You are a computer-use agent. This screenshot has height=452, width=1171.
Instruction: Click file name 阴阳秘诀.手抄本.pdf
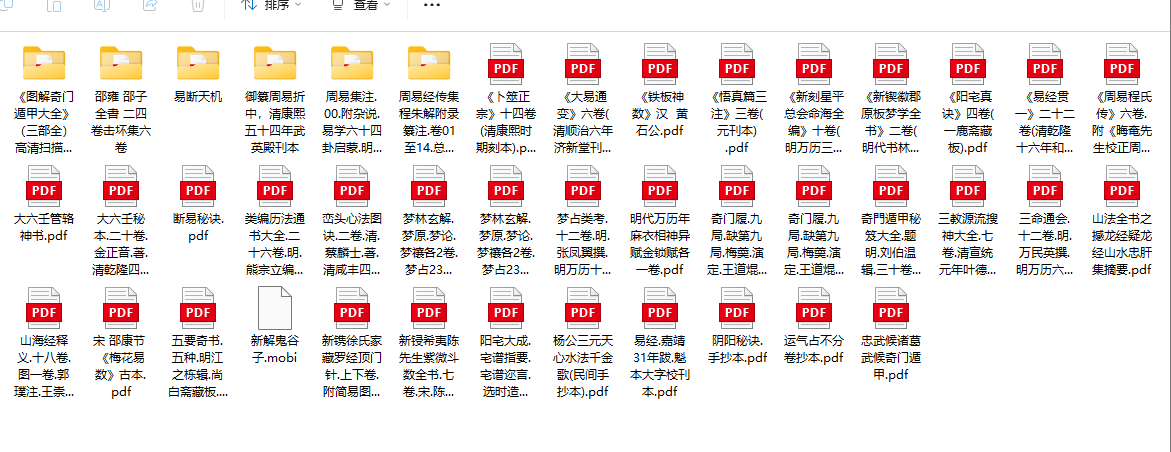(x=739, y=350)
